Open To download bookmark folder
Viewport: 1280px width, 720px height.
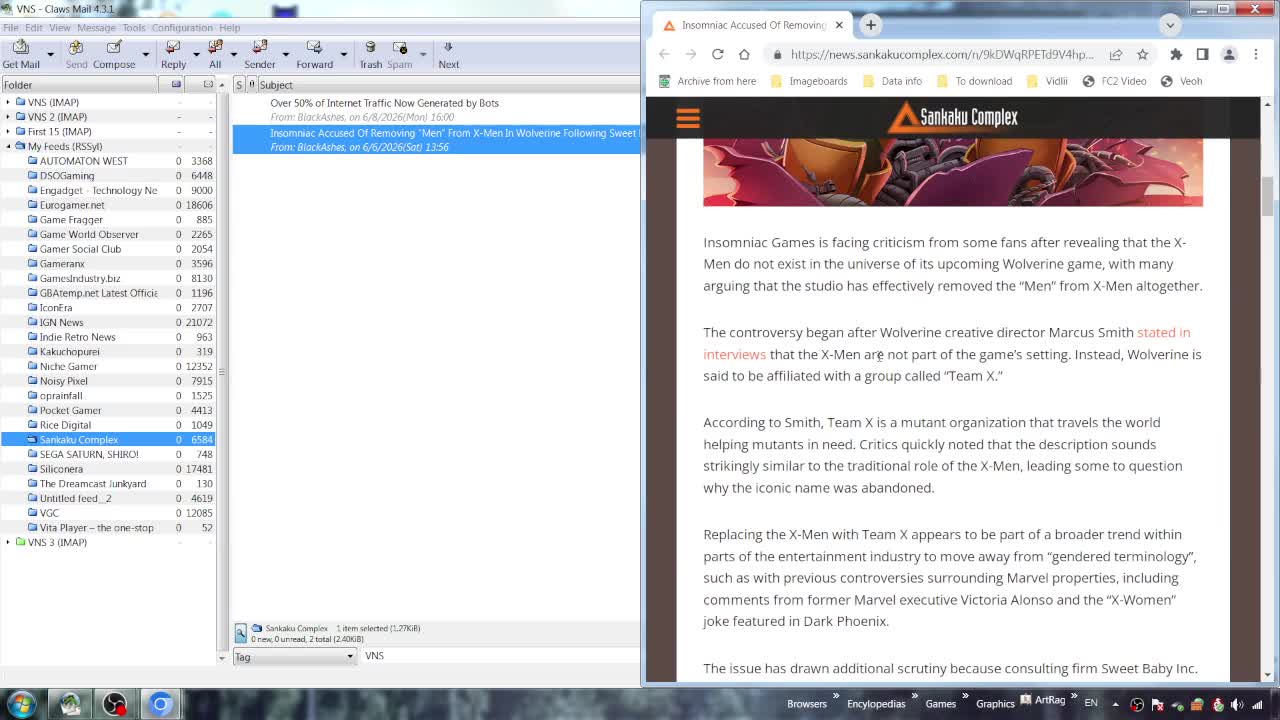click(x=974, y=81)
